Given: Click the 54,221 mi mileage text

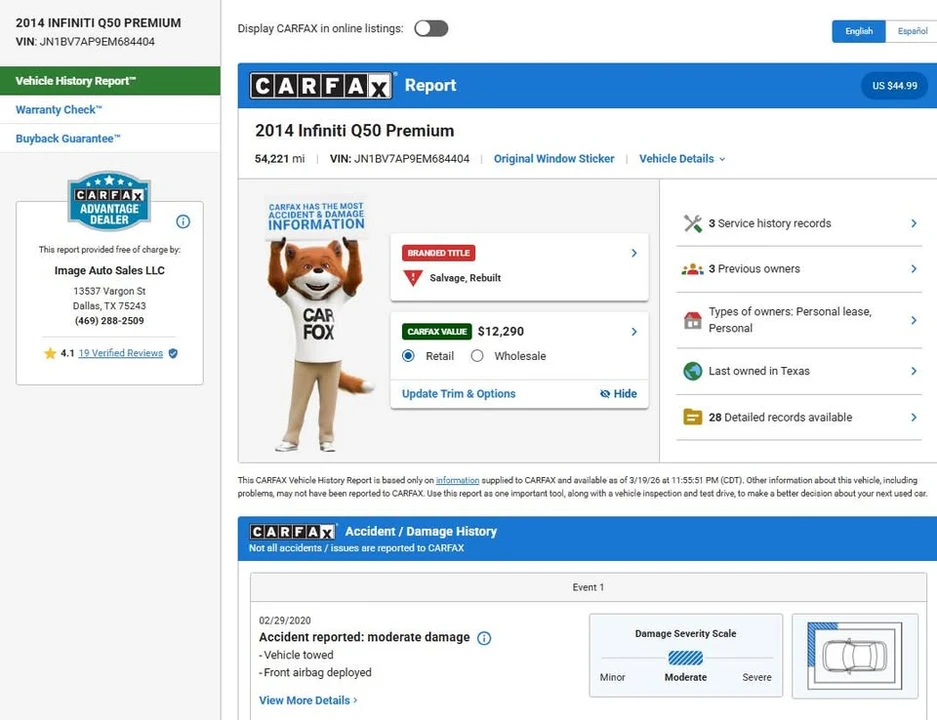Looking at the screenshot, I should [280, 159].
